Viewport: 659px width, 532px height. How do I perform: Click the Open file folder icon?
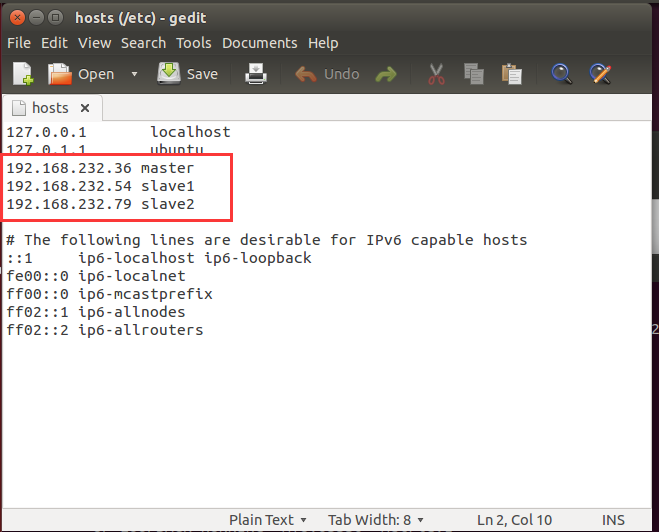[62, 74]
